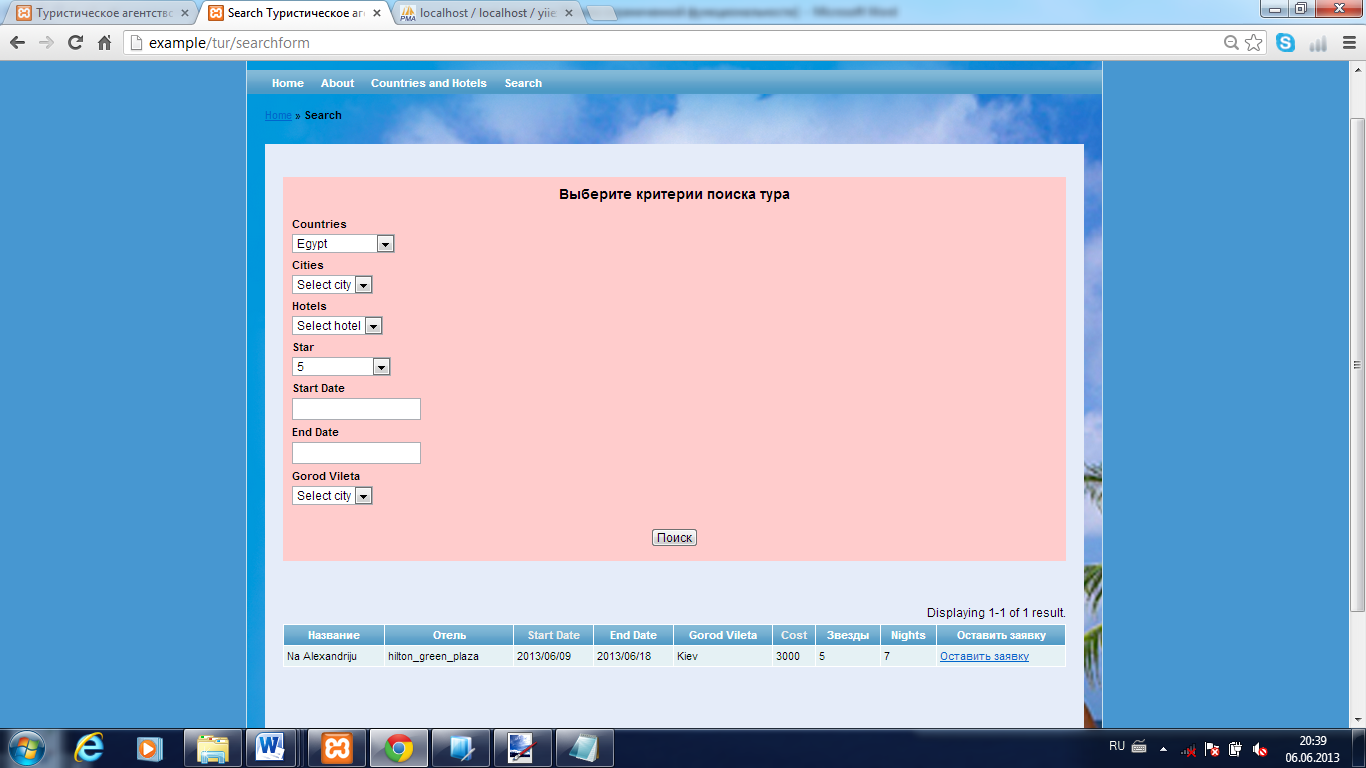Click the signal bars extension icon
Viewport: 1366px width, 768px height.
pos(1317,43)
